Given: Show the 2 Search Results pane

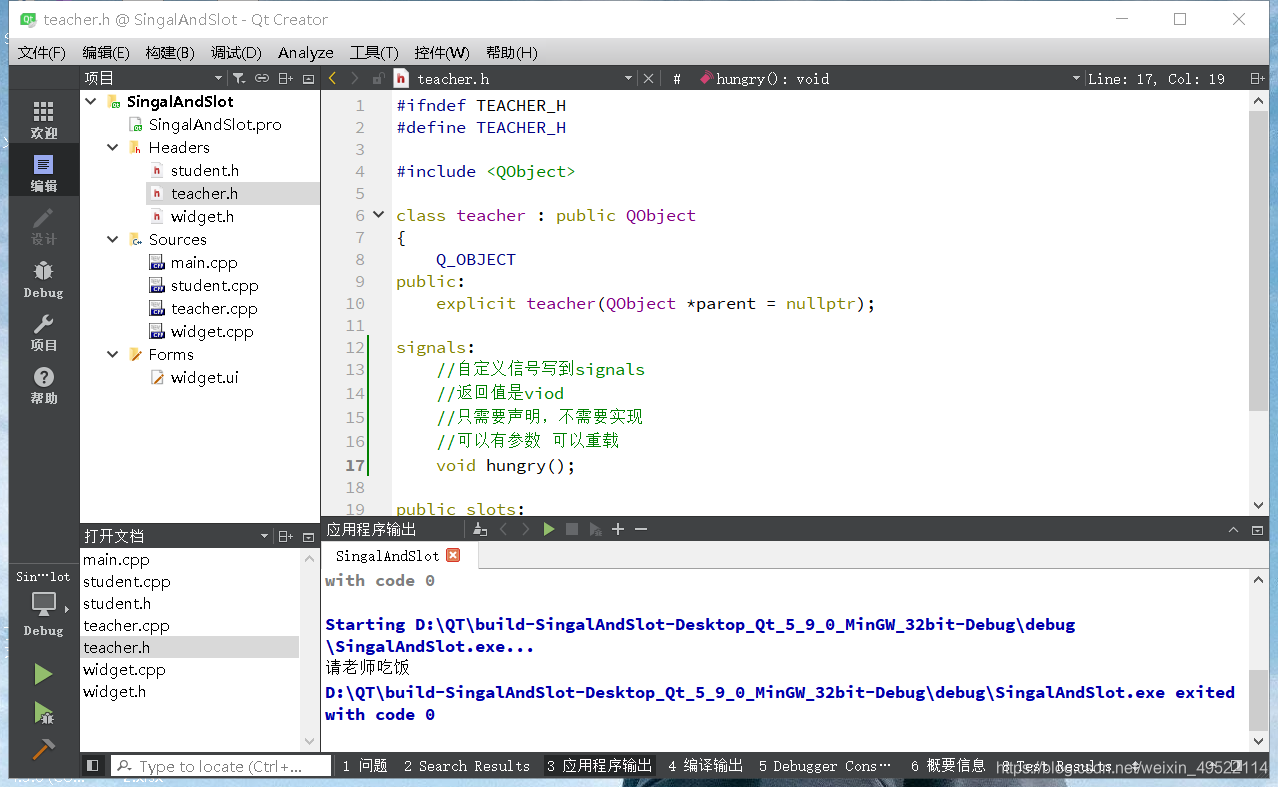Looking at the screenshot, I should [467, 766].
